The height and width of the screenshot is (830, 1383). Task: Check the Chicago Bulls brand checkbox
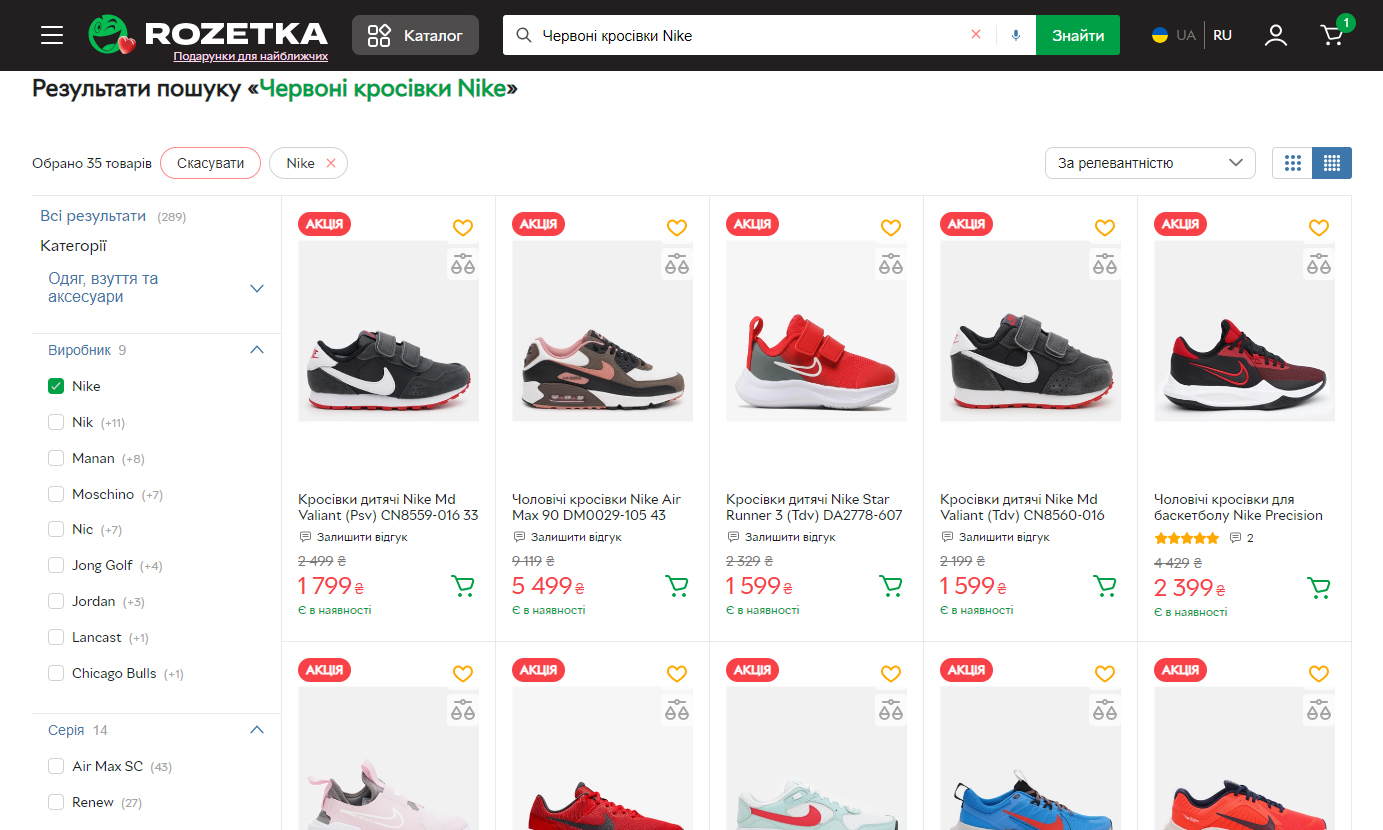(x=56, y=673)
